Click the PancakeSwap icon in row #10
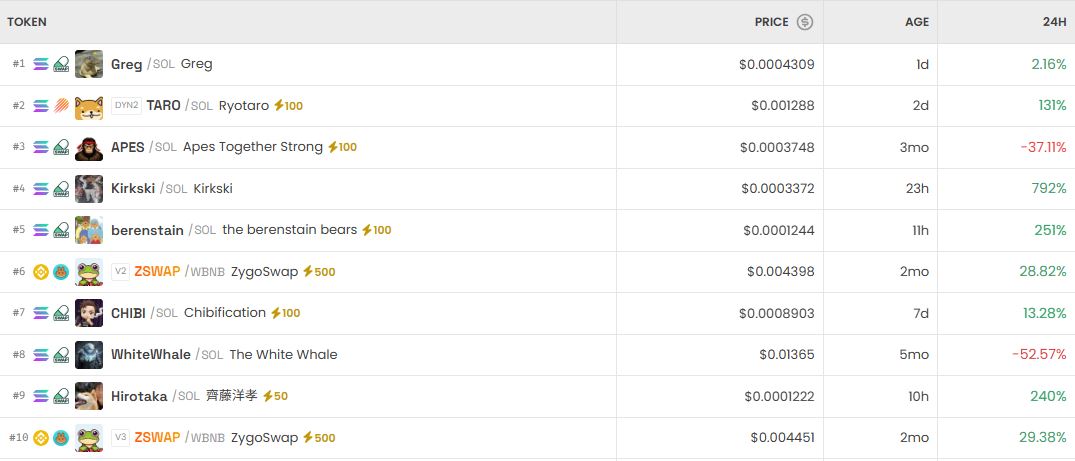Screen dimensions: 1075x461 pos(61,438)
